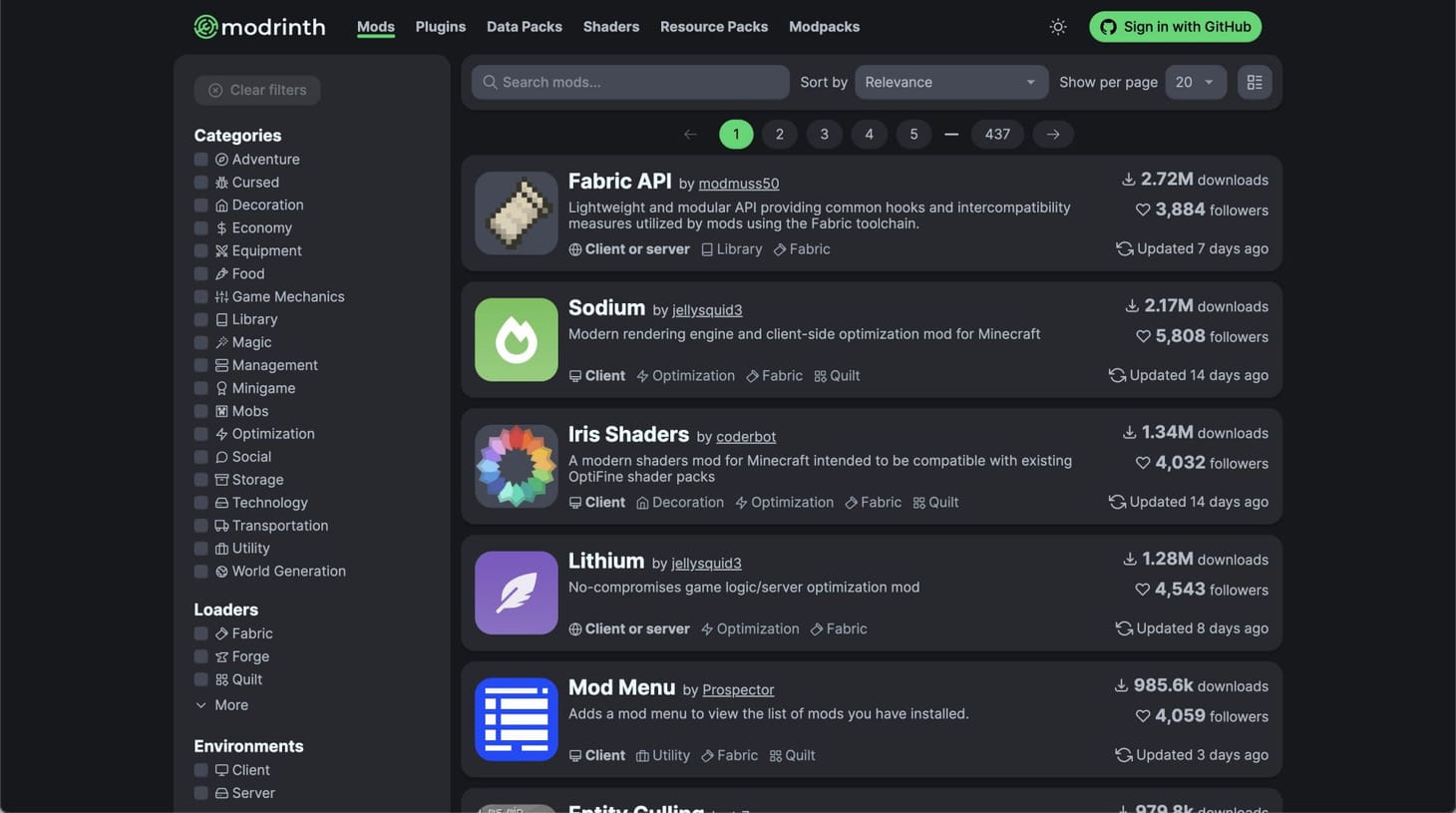Open the Iris Shaders color wheel icon

516,467
